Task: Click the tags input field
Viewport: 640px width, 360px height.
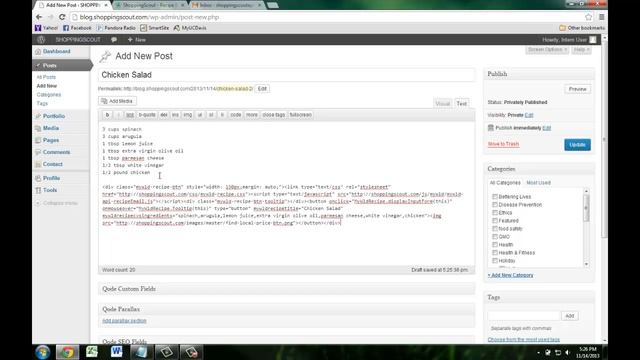Action: [524, 316]
